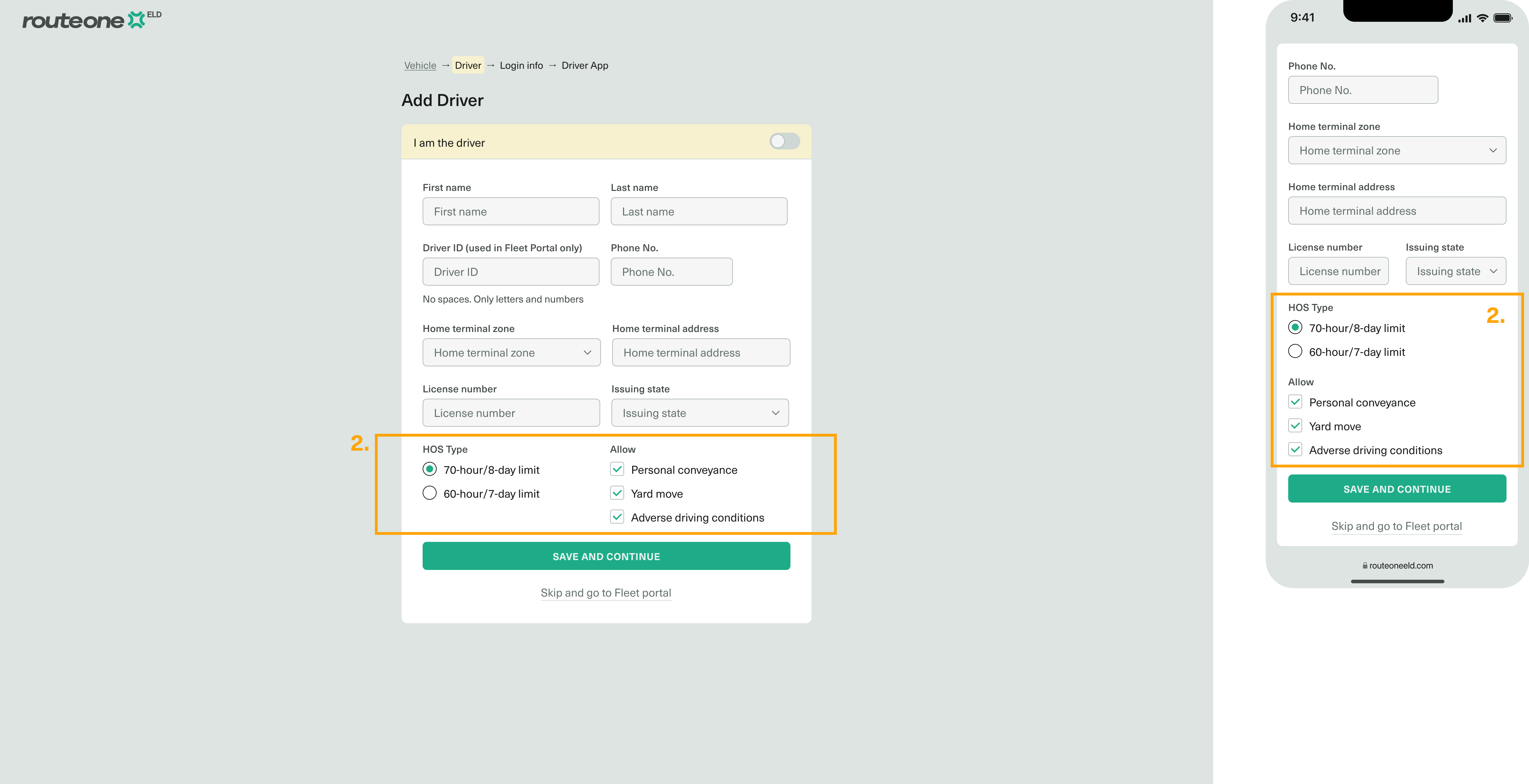The image size is (1529, 784).
Task: Tap the phone cellular signal icon
Action: point(1464,18)
